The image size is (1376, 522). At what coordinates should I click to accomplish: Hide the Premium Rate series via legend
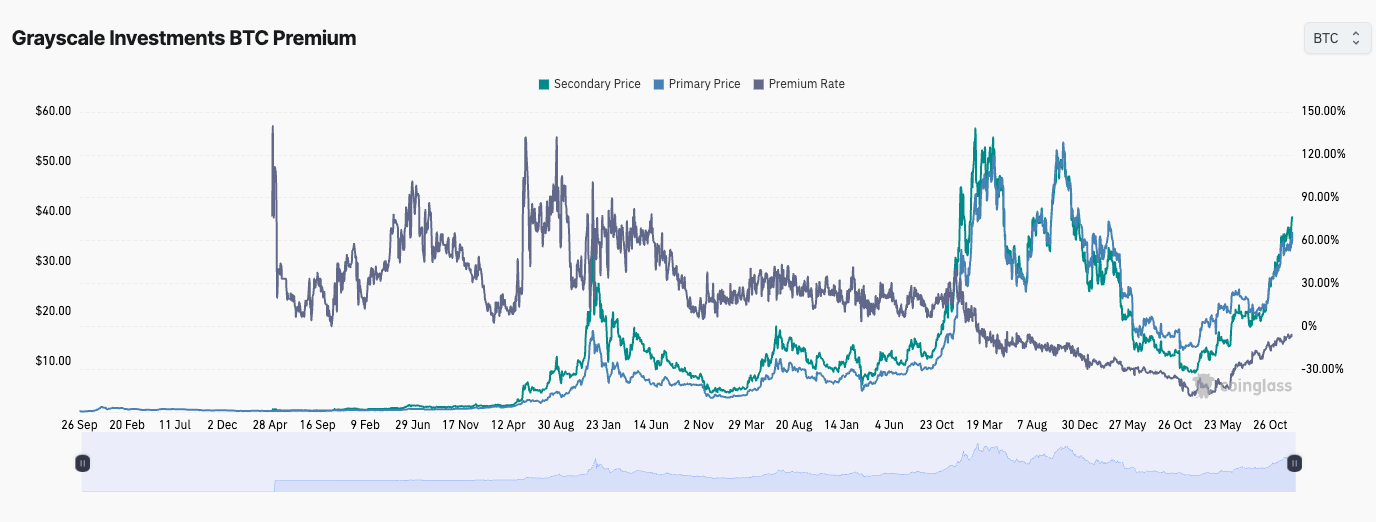806,84
